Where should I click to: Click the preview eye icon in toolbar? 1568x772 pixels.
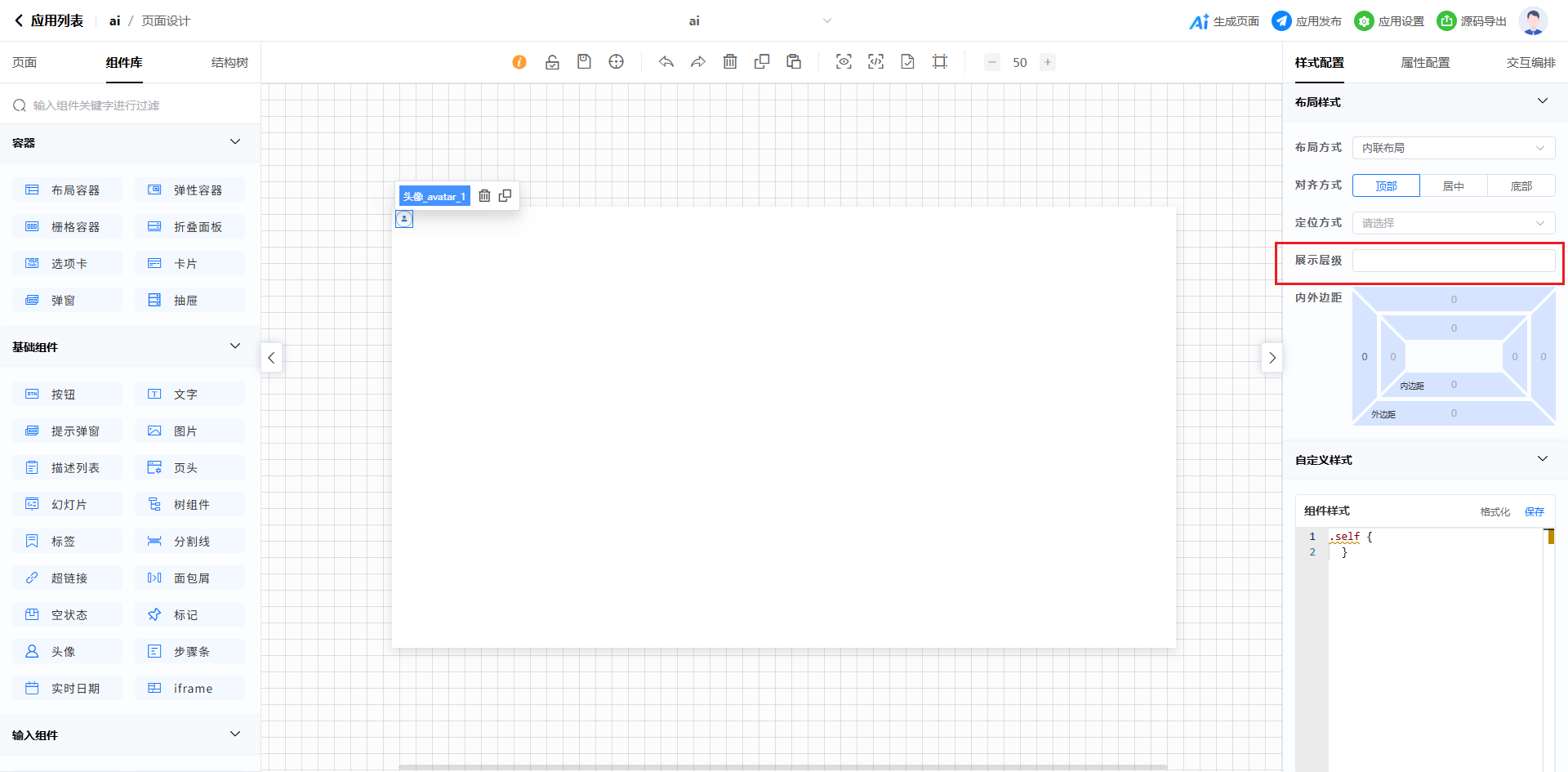[x=844, y=62]
